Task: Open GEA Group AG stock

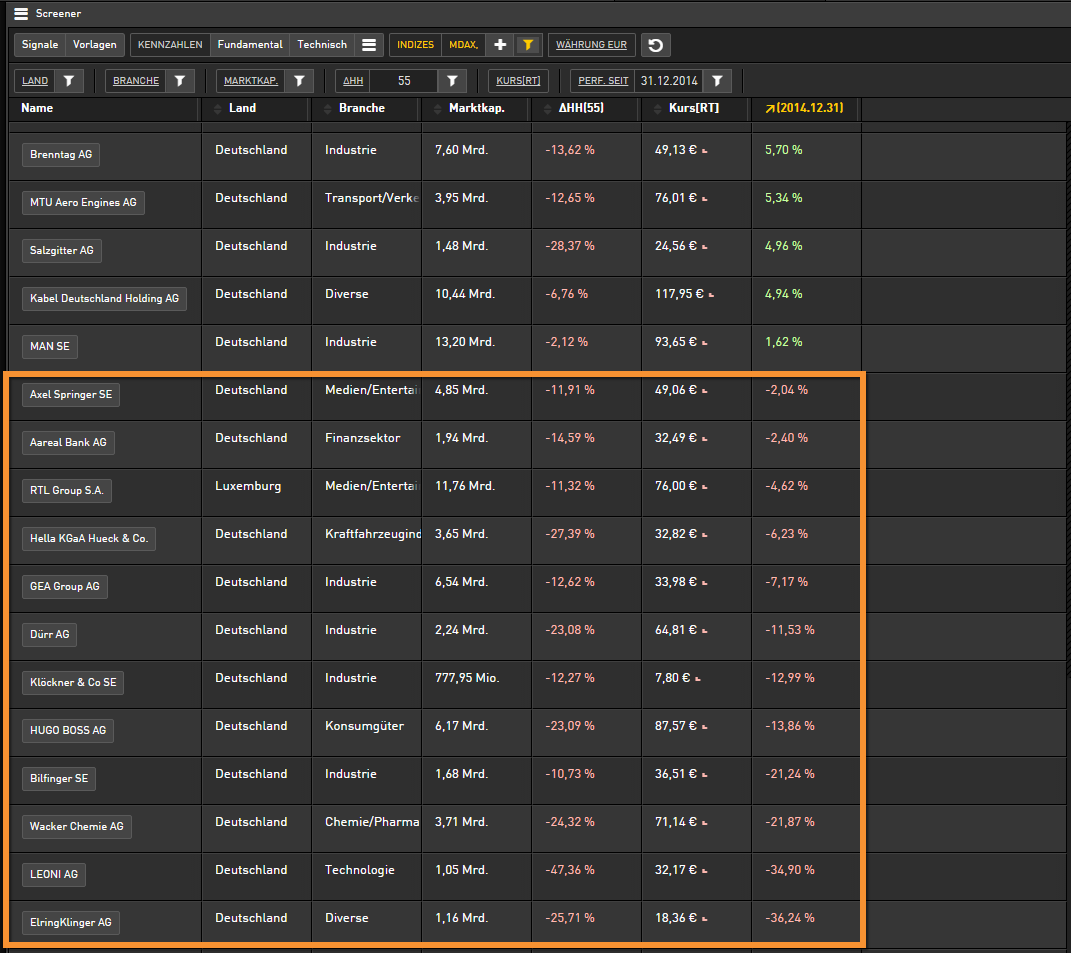Action: click(65, 586)
